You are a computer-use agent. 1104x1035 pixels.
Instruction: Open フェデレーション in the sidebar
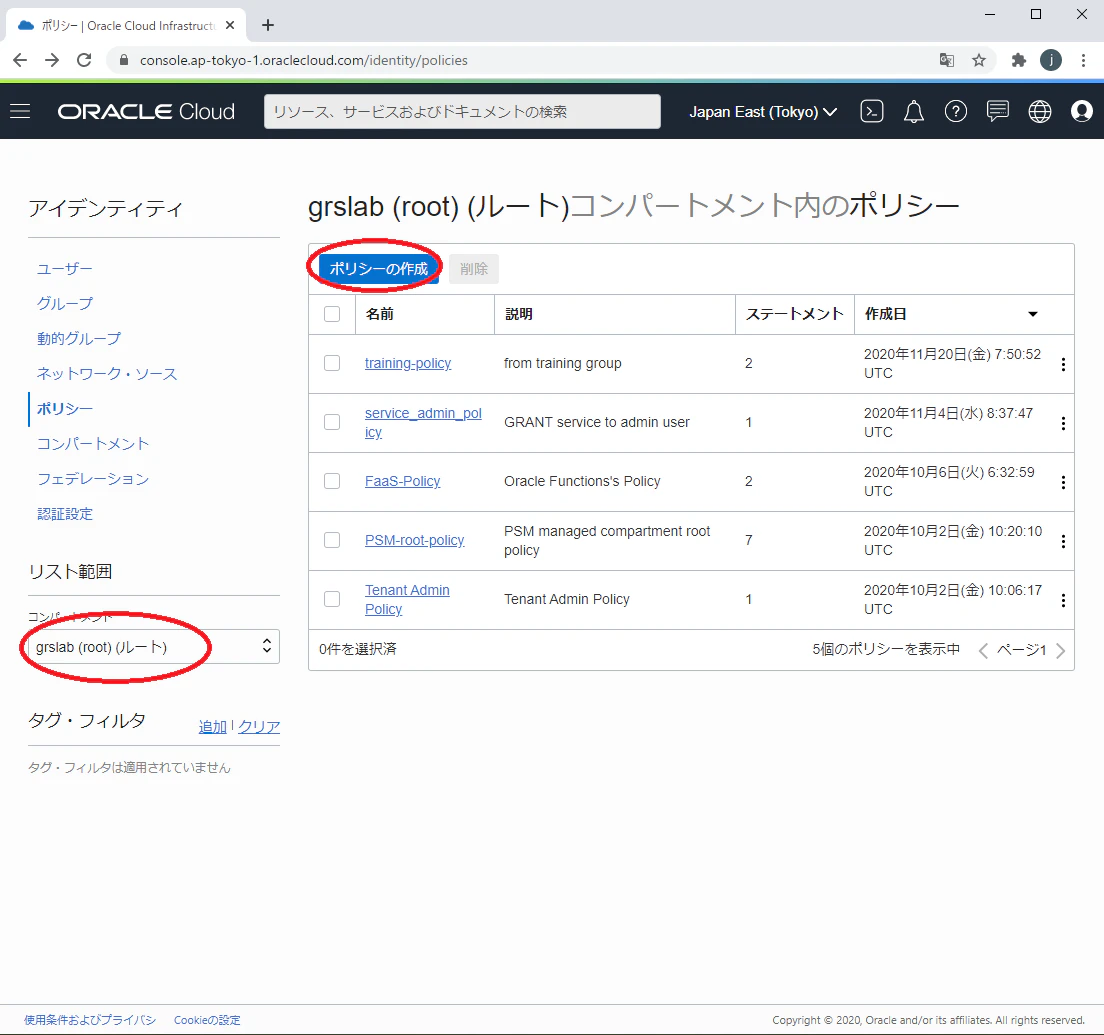tap(93, 479)
